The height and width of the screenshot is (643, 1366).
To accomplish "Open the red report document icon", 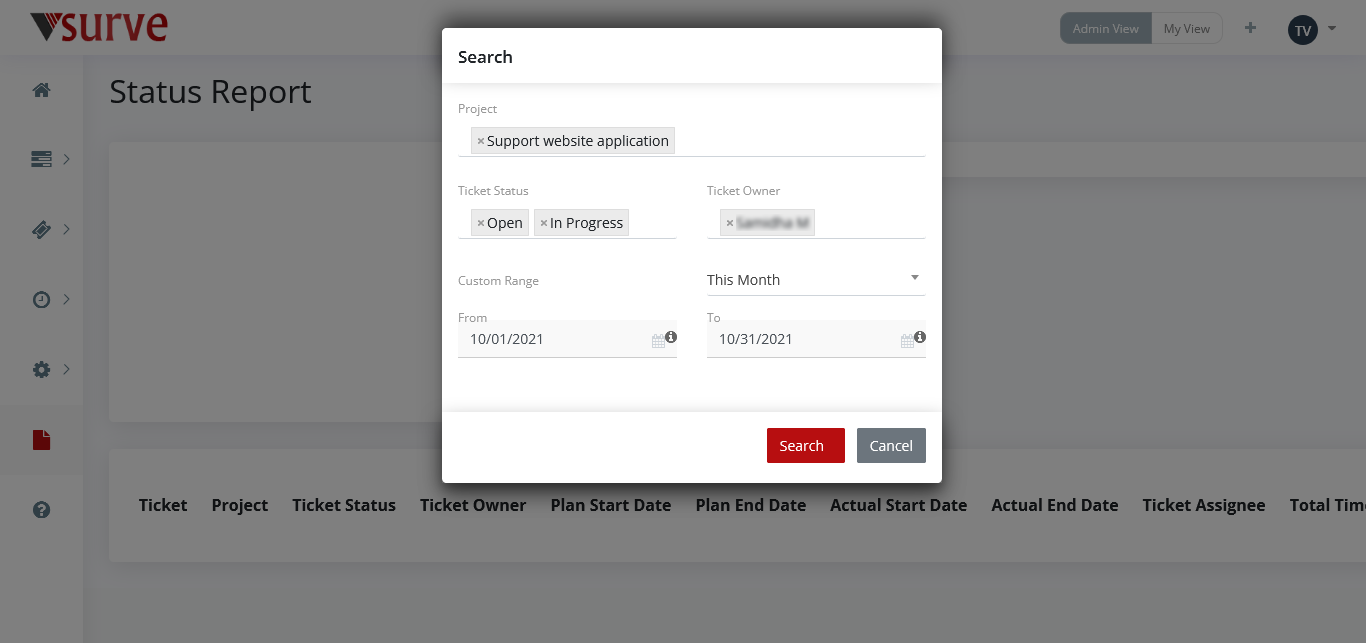I will 41,440.
